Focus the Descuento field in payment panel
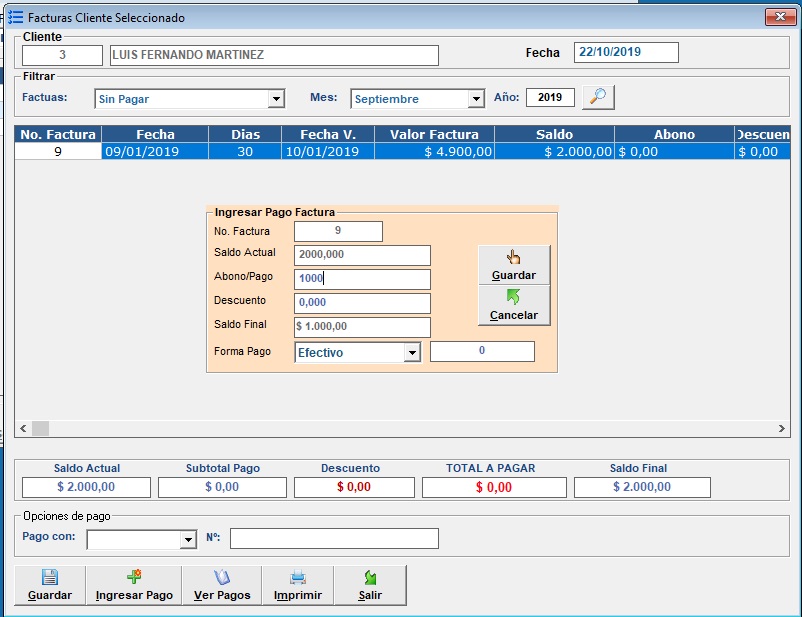 tap(362, 302)
